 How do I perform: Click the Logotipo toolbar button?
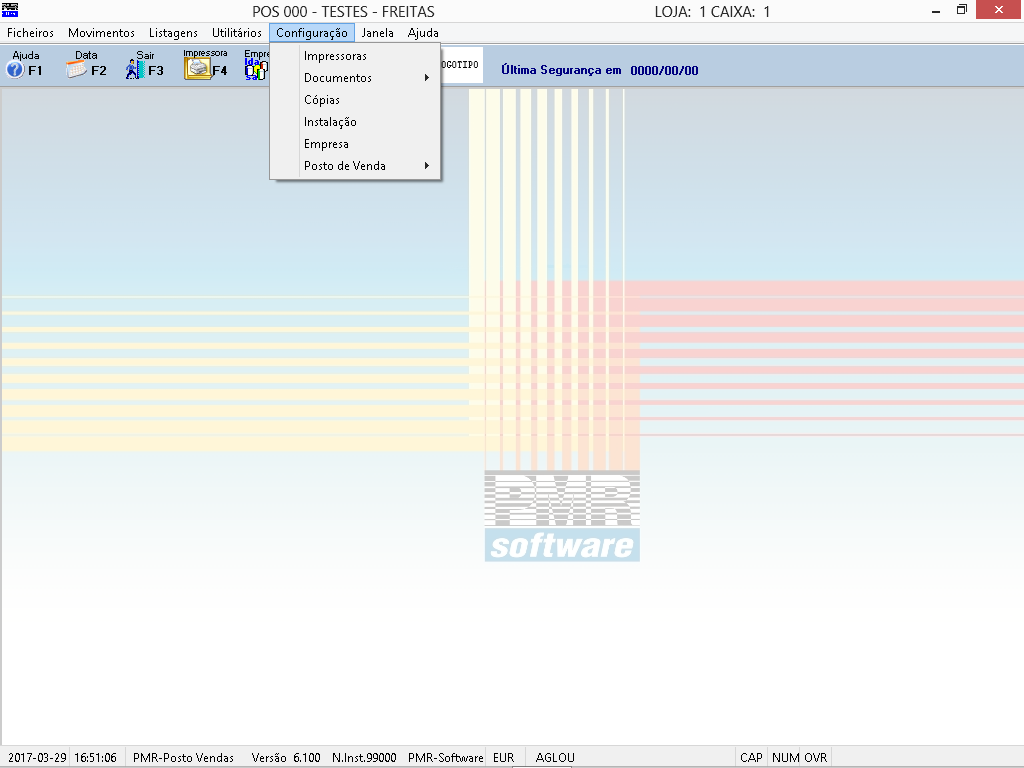pyautogui.click(x=461, y=65)
